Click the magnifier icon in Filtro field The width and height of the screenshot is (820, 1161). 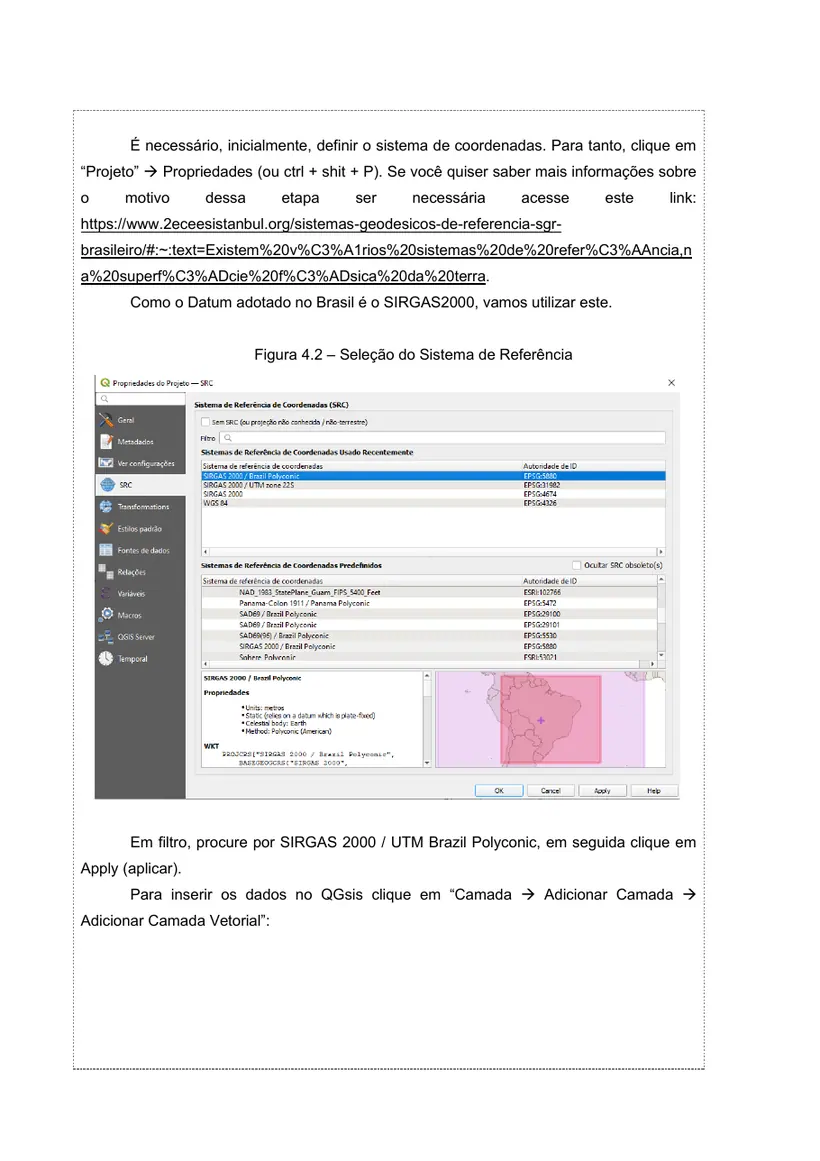click(228, 438)
